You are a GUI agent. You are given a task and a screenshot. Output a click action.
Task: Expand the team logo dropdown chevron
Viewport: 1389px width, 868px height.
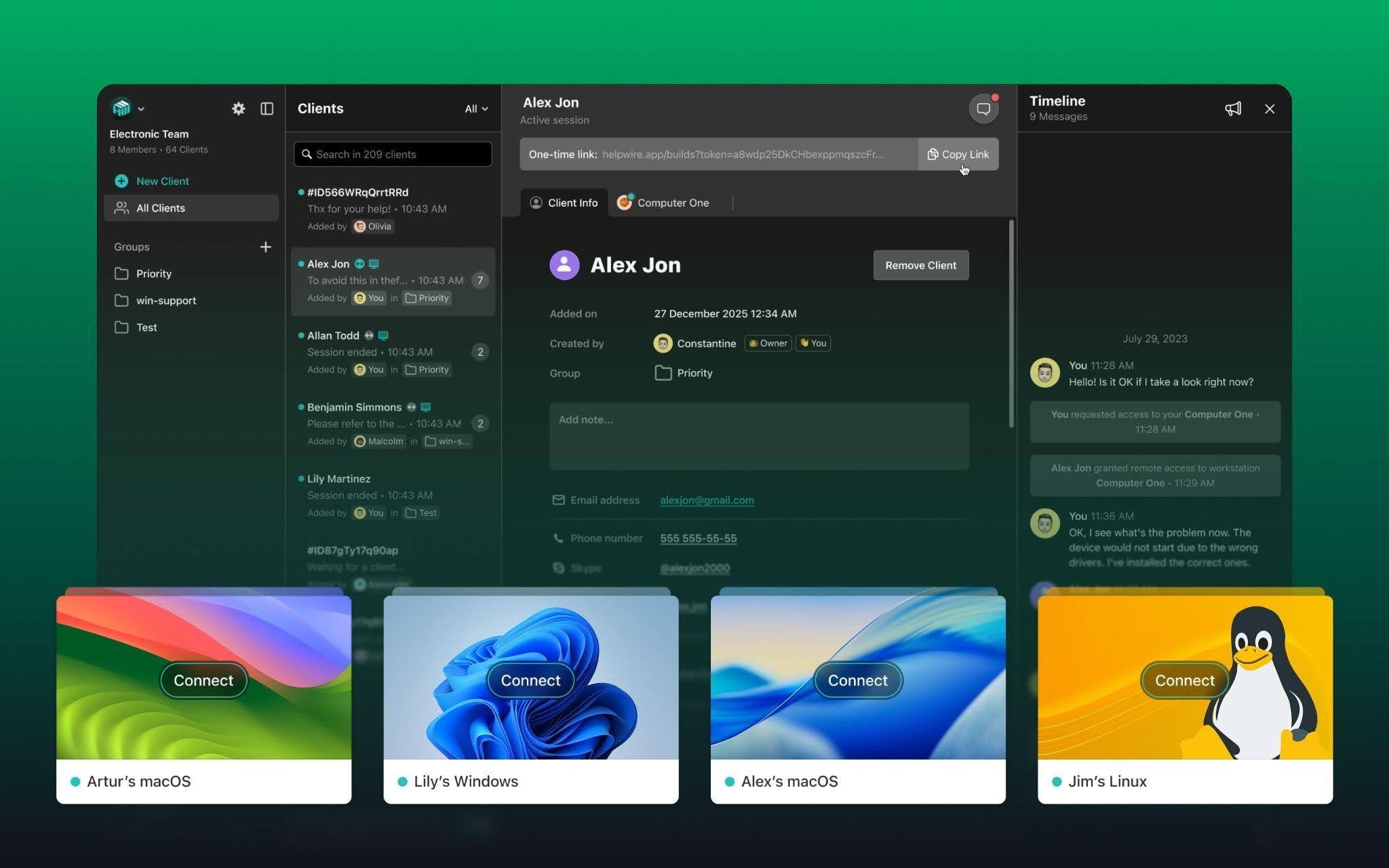pos(141,108)
